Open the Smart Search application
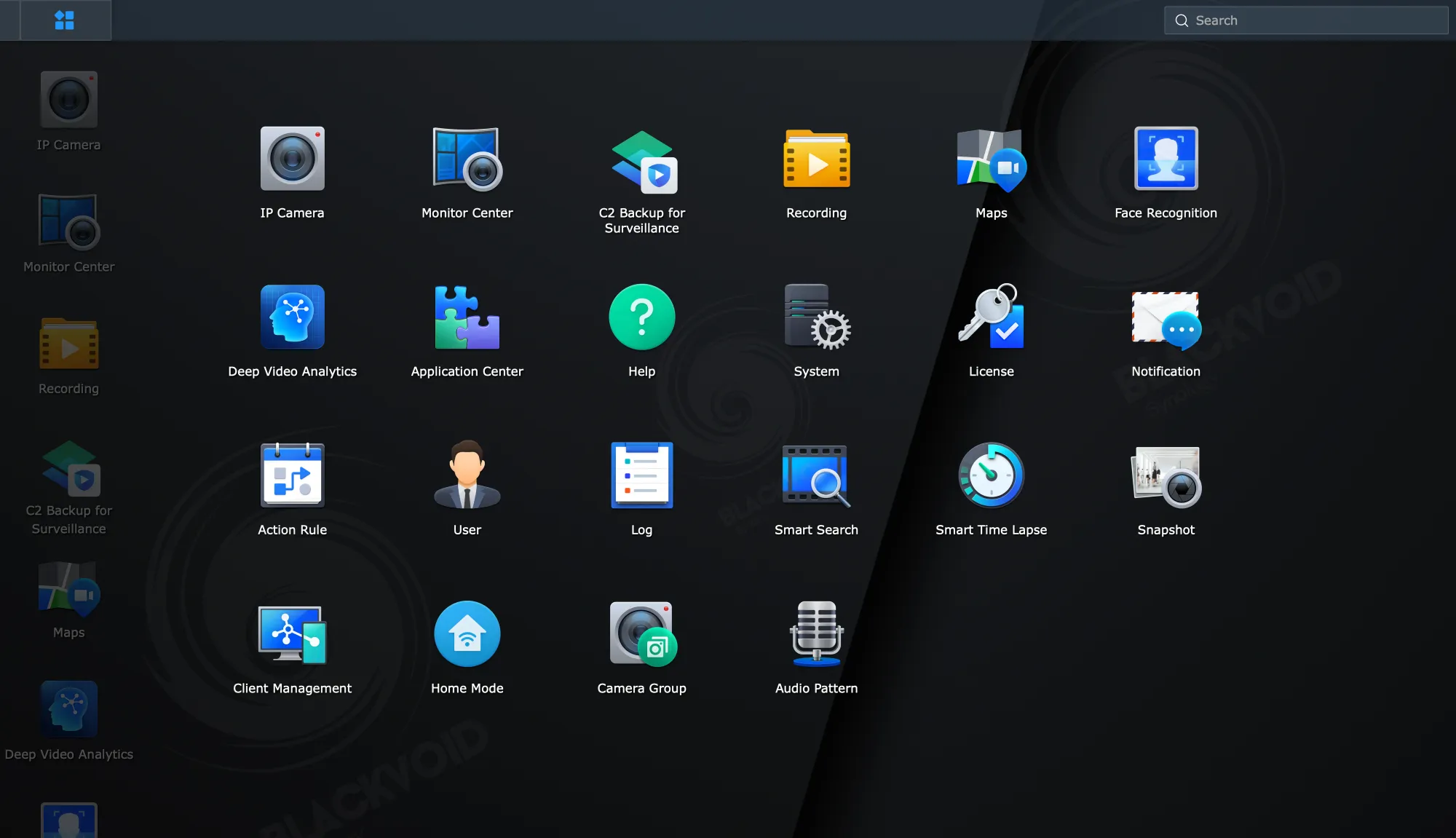 [816, 475]
